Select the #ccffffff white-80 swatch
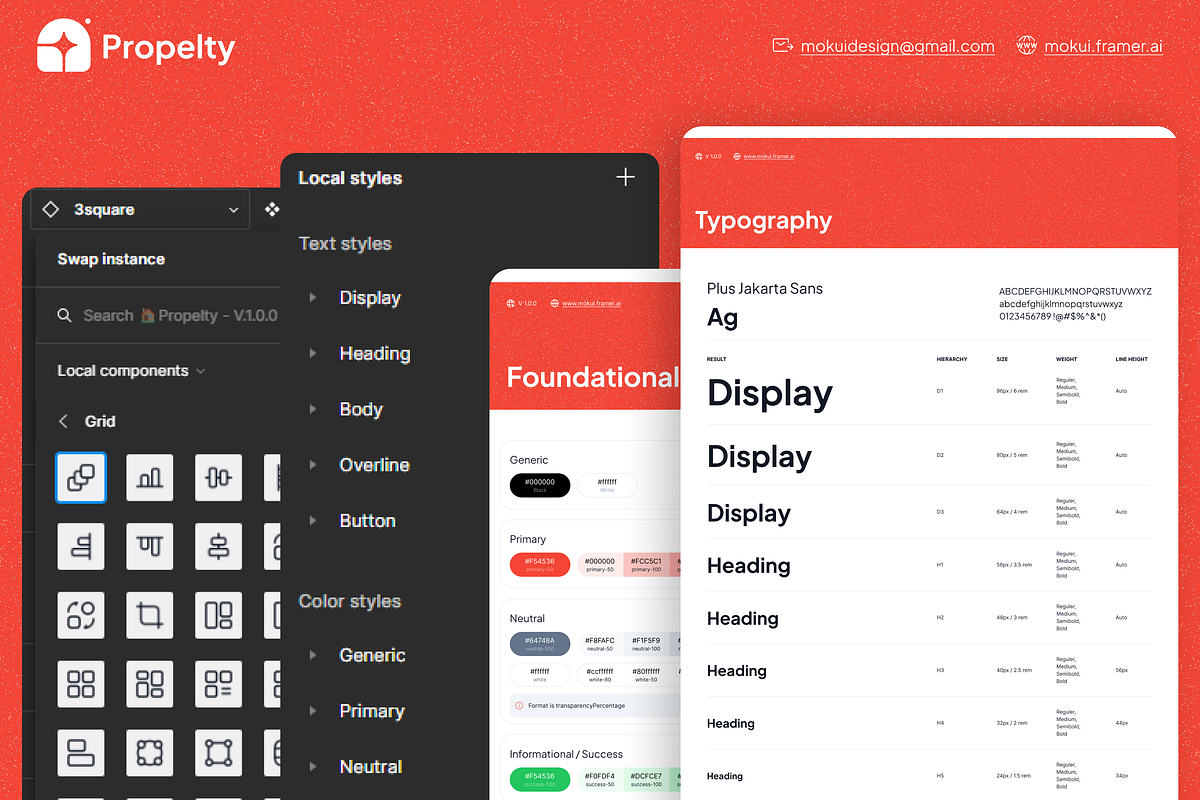 tap(600, 675)
